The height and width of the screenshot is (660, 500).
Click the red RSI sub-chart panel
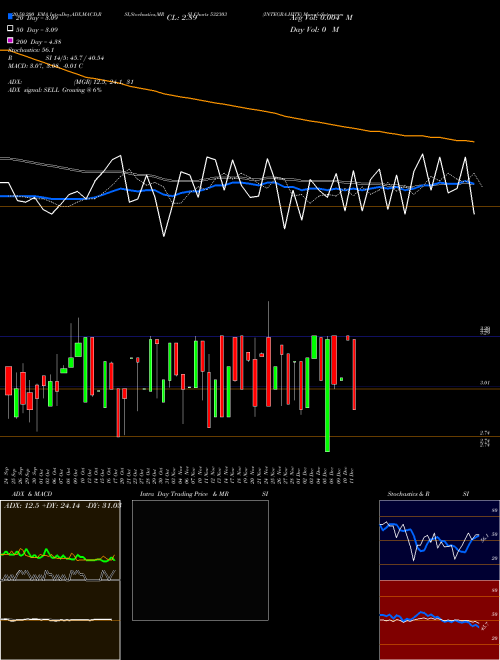[x=439, y=620]
